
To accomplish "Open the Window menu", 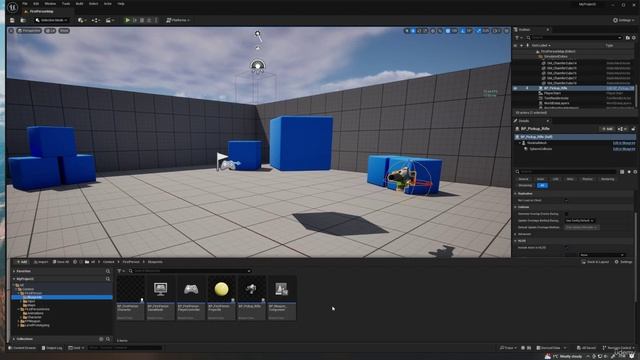I will coord(50,4).
